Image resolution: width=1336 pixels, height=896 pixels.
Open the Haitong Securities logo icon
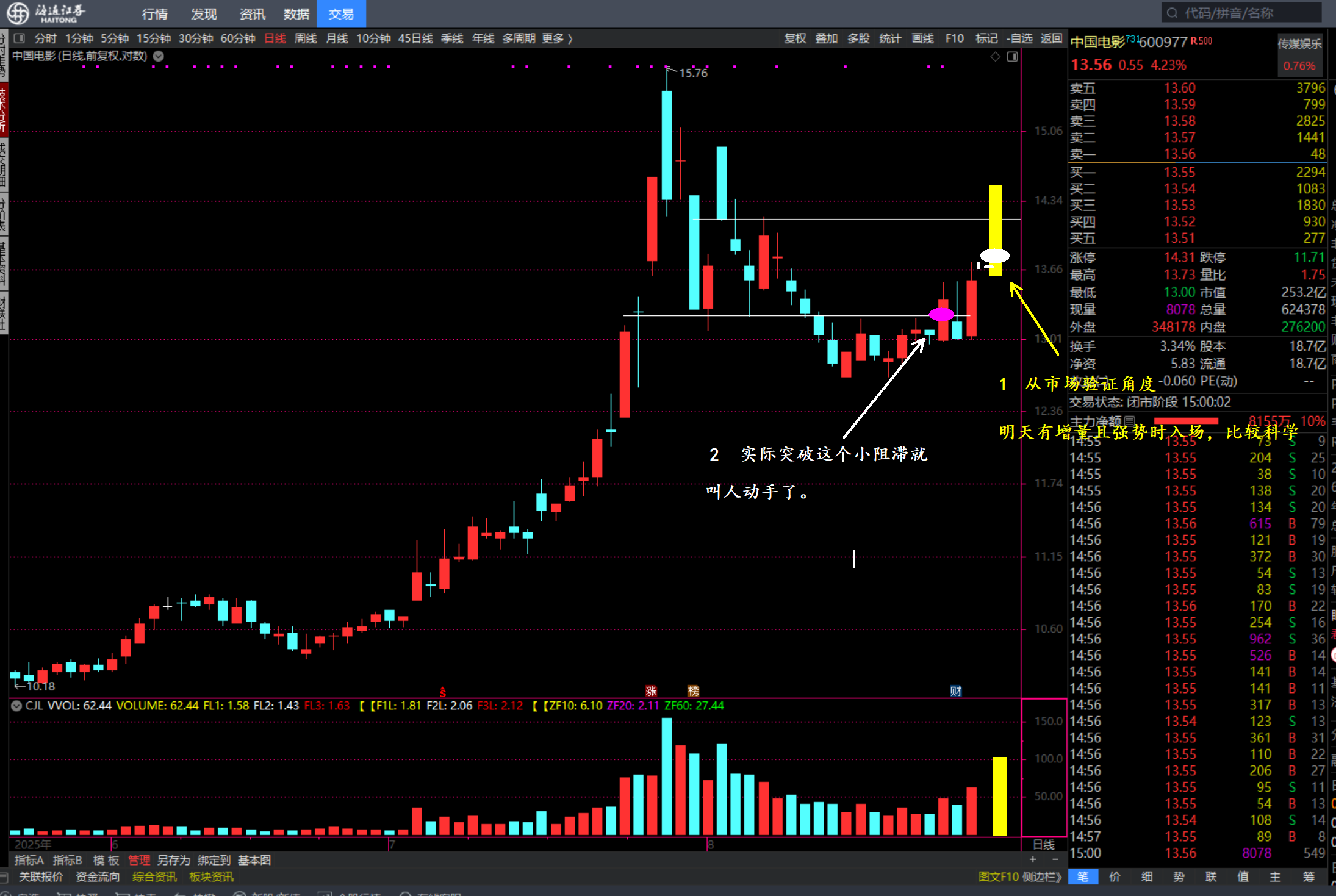tap(17, 13)
